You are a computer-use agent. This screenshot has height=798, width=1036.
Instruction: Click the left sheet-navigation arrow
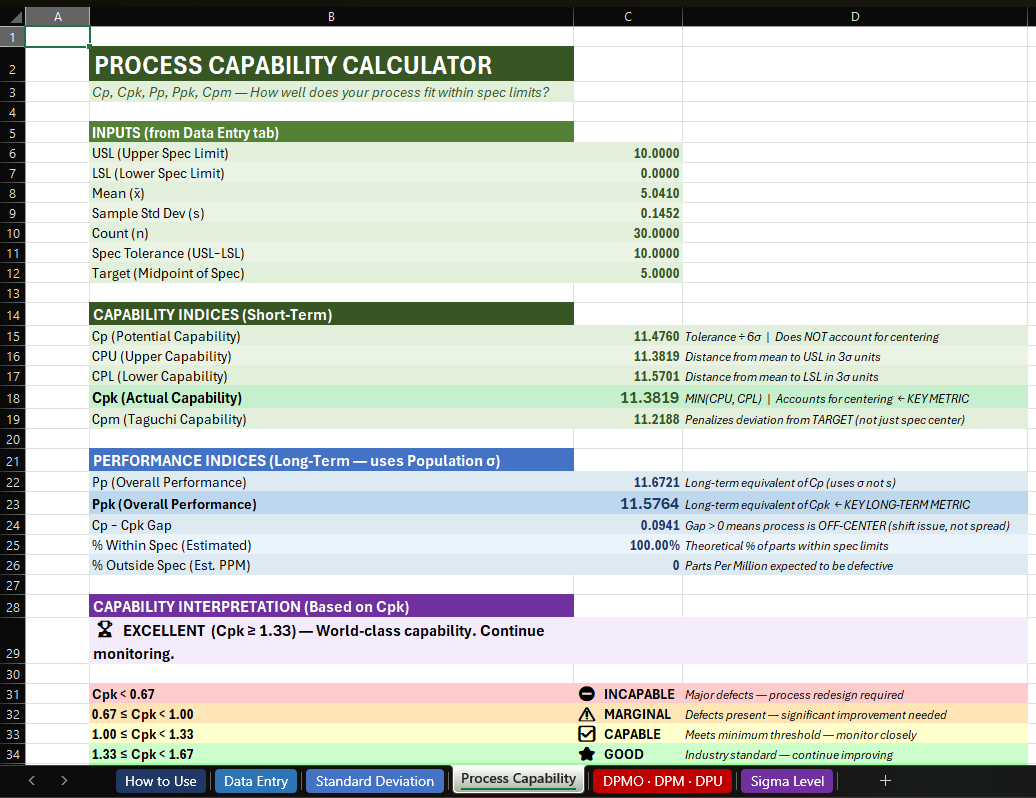click(31, 780)
